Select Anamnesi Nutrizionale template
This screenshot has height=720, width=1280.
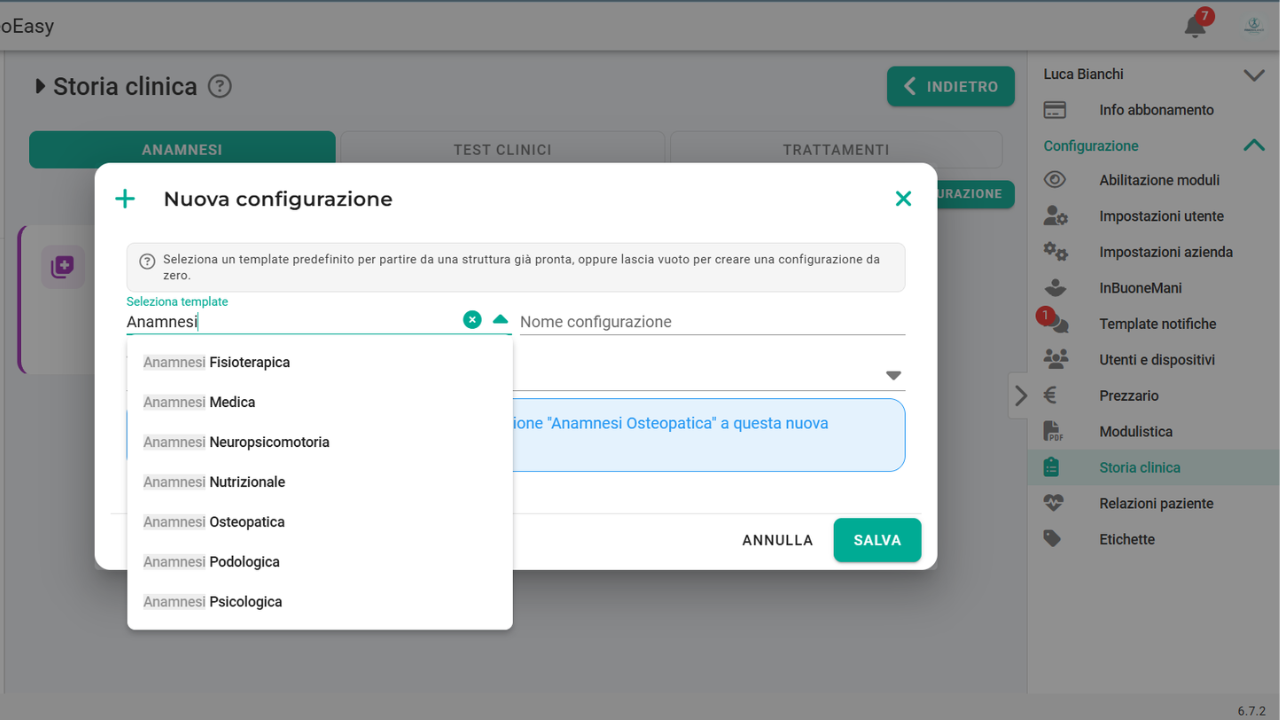[x=320, y=482]
